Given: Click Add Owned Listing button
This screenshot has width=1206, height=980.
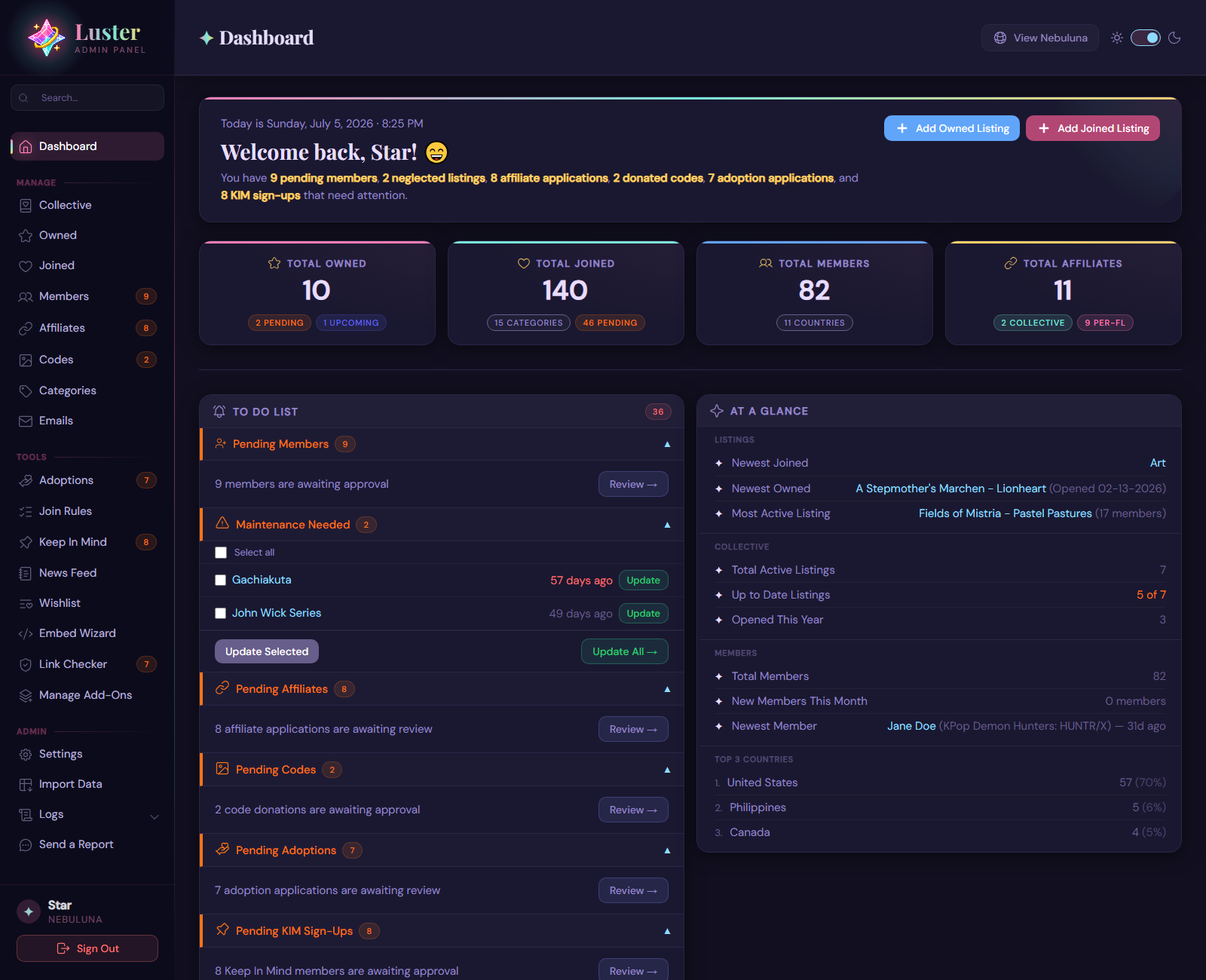Looking at the screenshot, I should (952, 128).
